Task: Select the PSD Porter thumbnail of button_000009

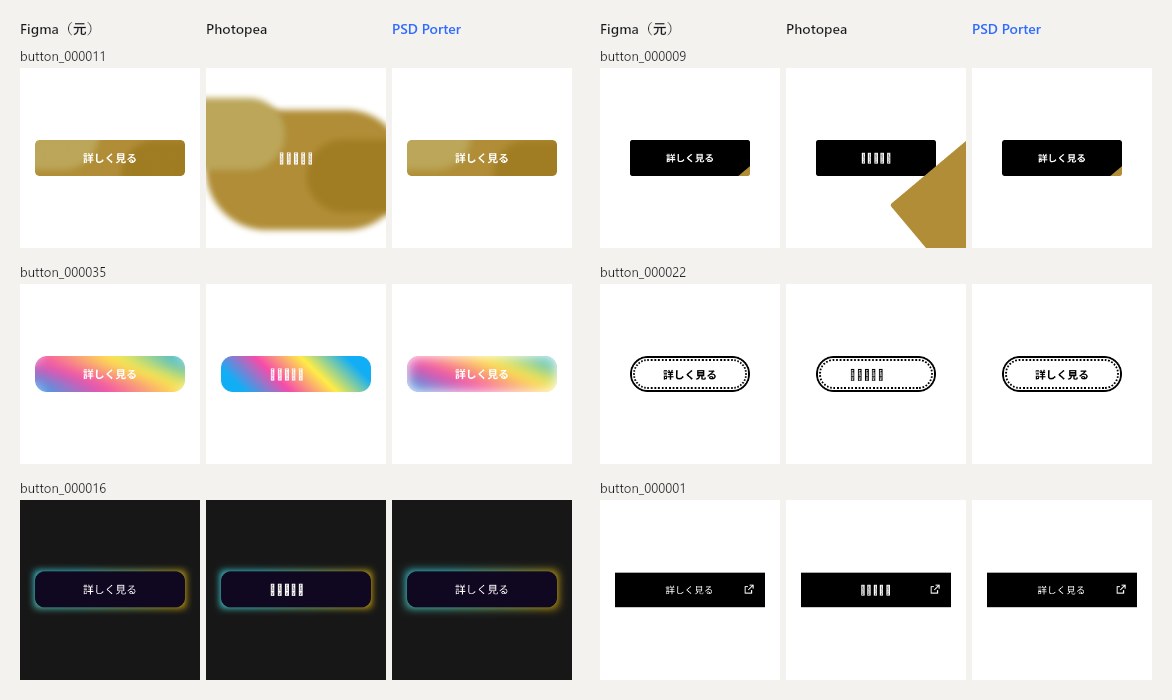Action: pyautogui.click(x=1062, y=158)
